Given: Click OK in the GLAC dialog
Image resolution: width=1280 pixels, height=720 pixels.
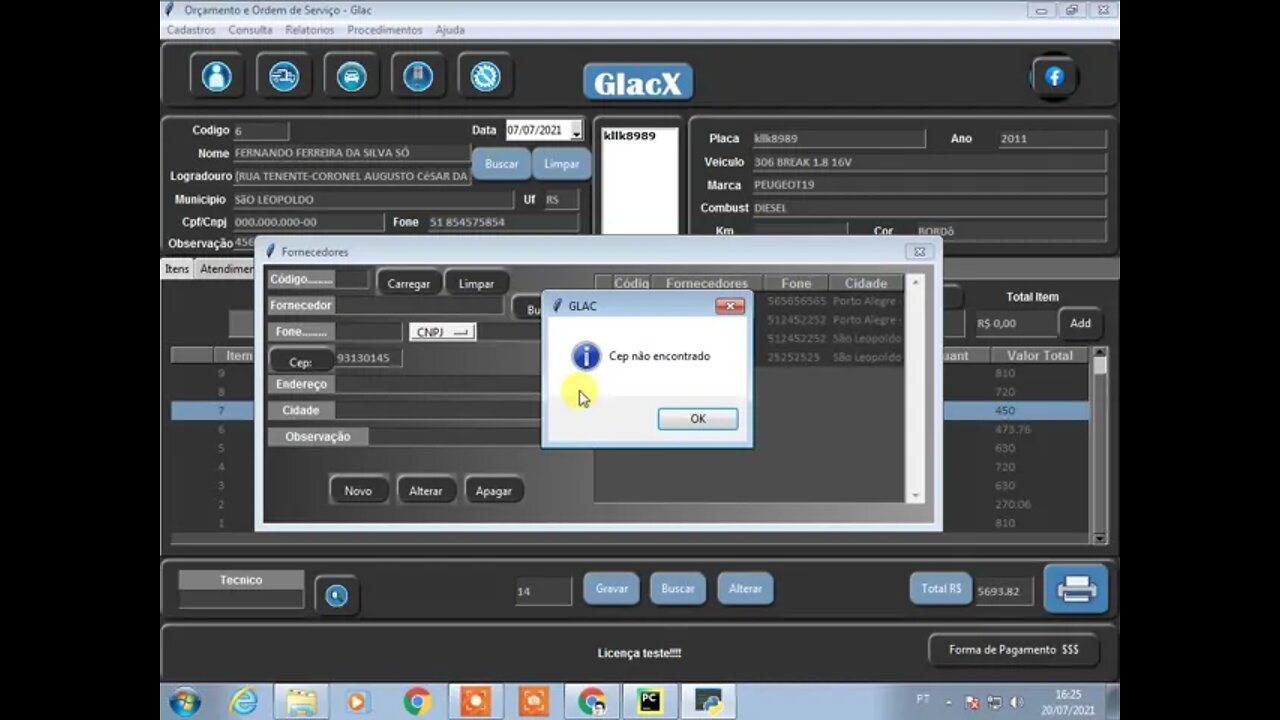Looking at the screenshot, I should point(698,419).
